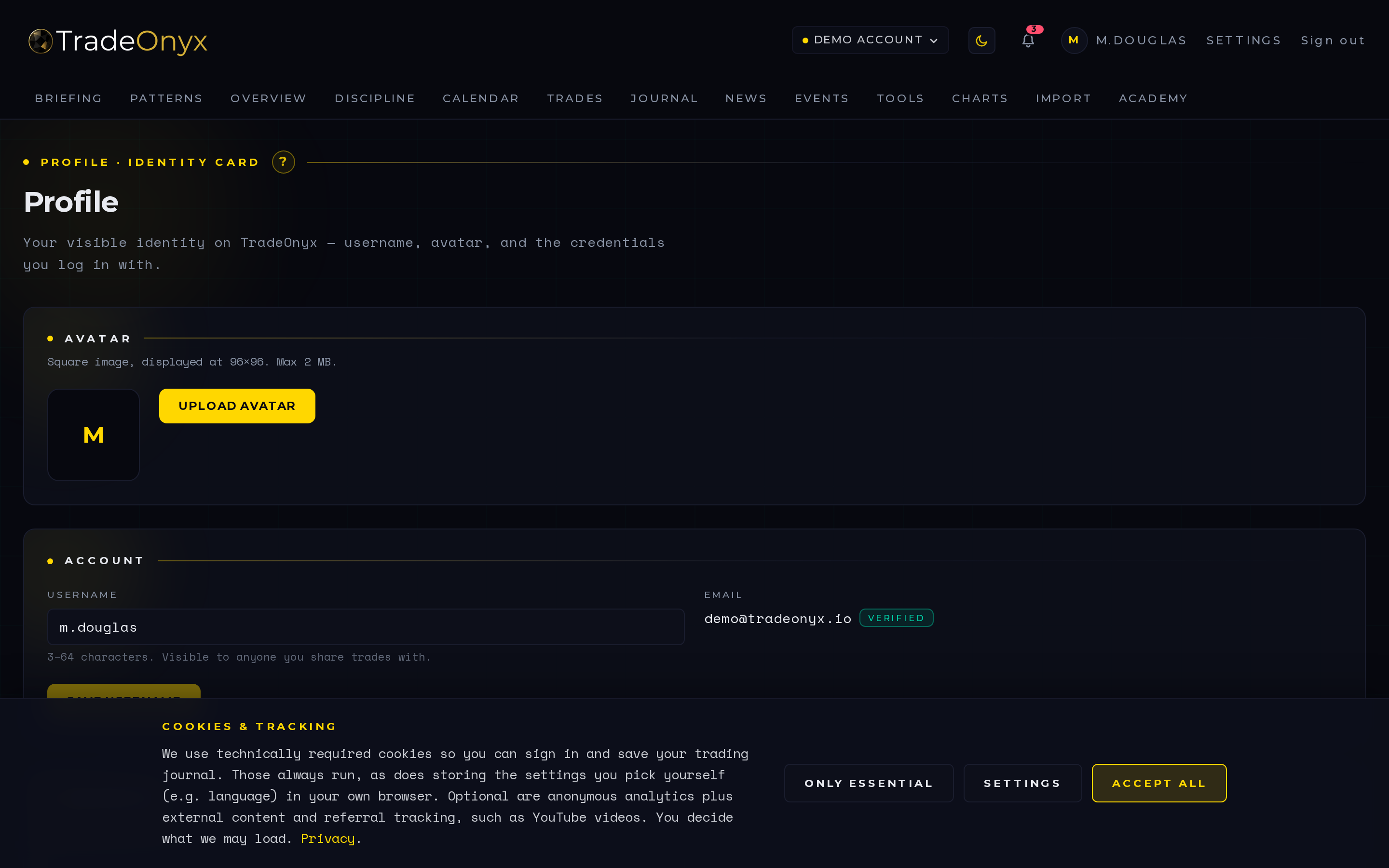This screenshot has width=1389, height=868.
Task: Go to the Trades tab
Action: coord(574,99)
